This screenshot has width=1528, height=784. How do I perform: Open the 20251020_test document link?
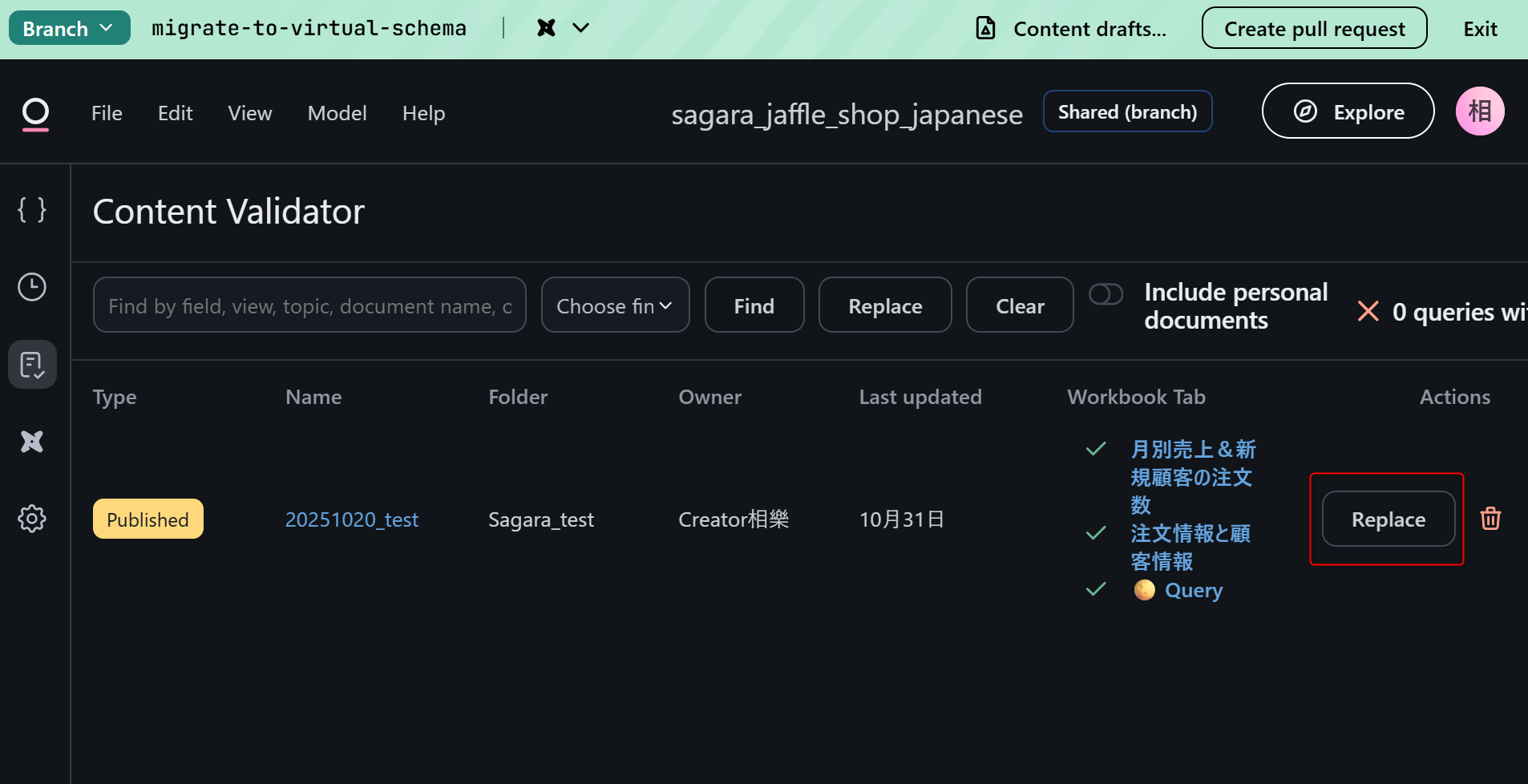point(351,519)
